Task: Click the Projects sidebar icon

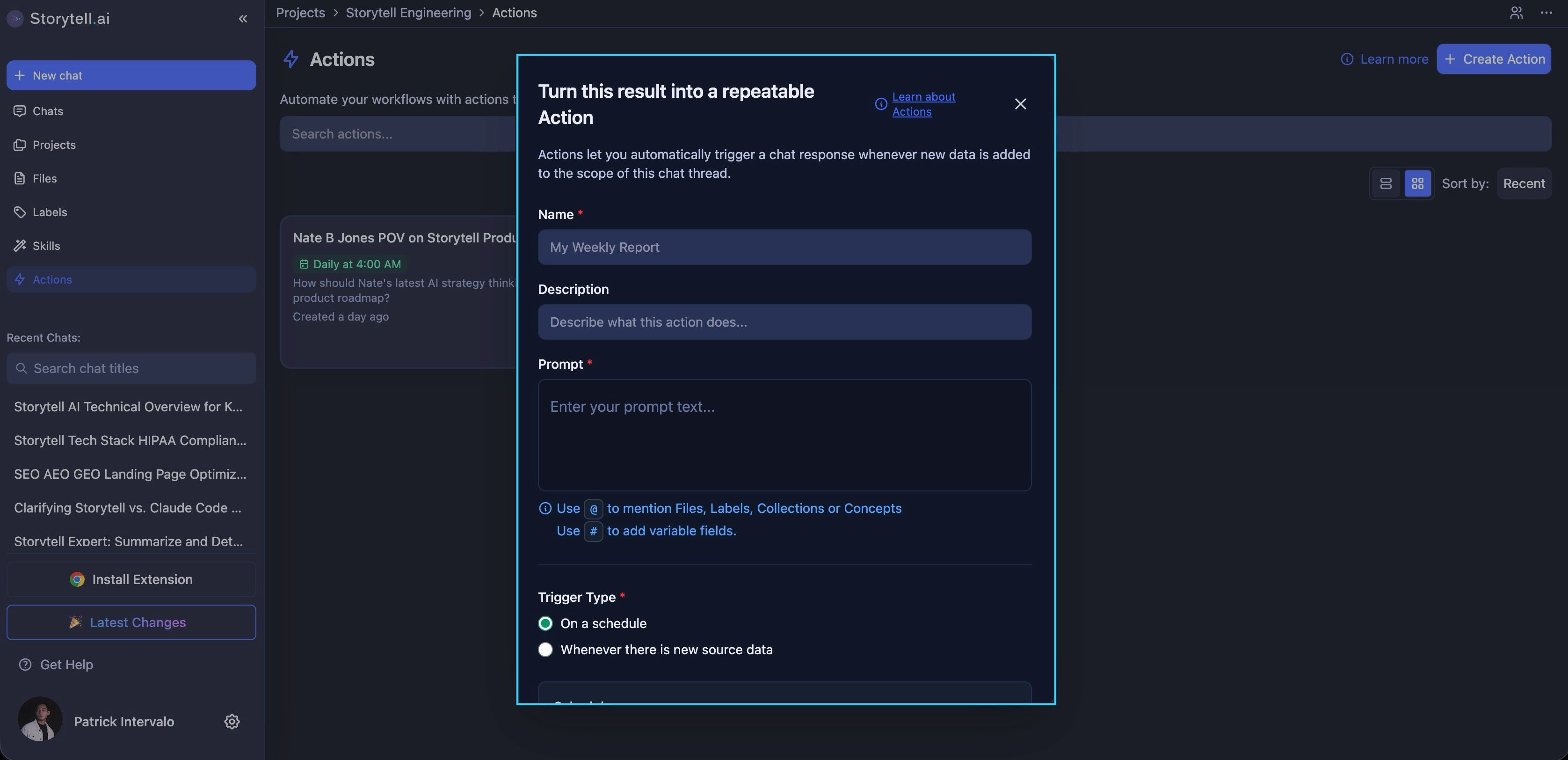Action: (x=20, y=145)
